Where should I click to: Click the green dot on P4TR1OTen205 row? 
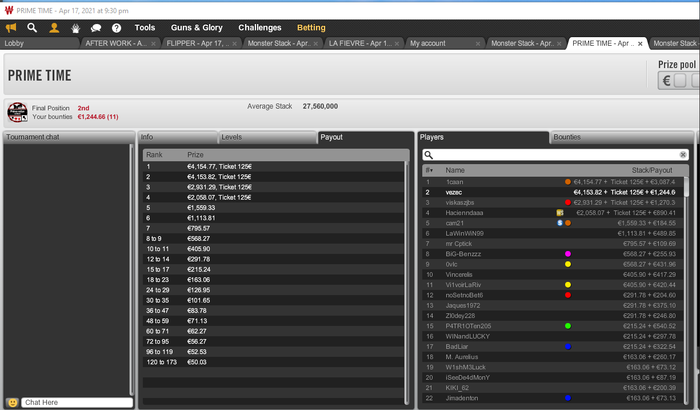[568, 326]
